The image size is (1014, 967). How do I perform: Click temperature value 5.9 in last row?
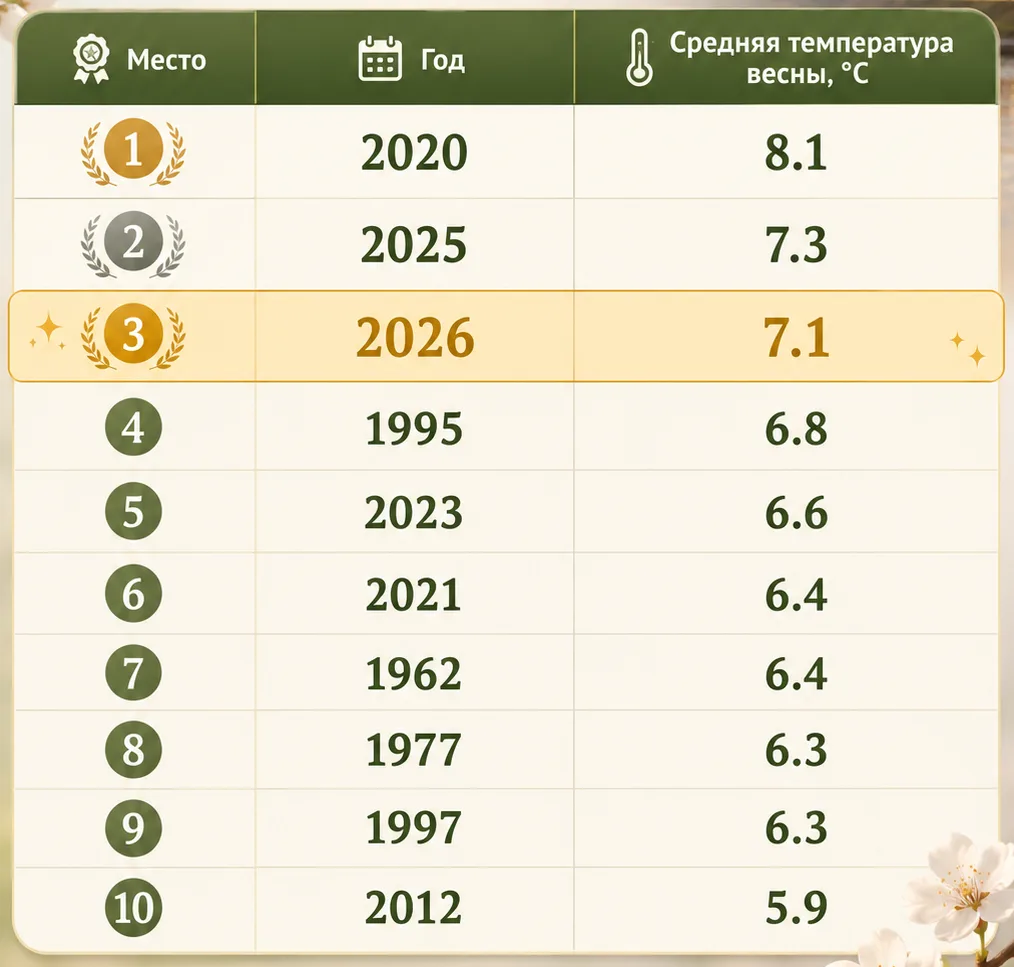(796, 907)
